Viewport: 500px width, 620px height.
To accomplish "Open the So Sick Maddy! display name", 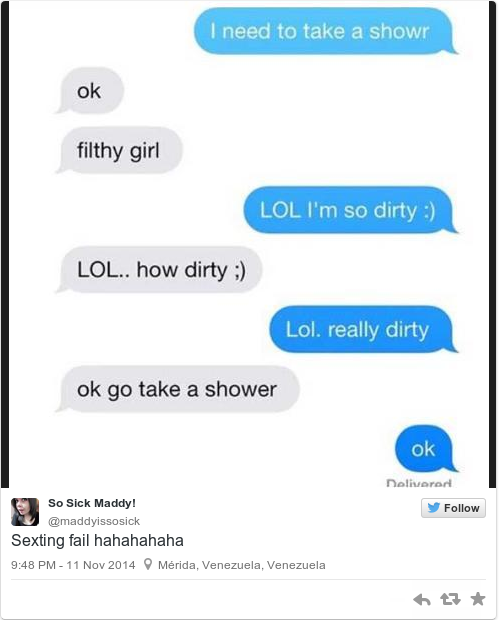I will (x=92, y=503).
